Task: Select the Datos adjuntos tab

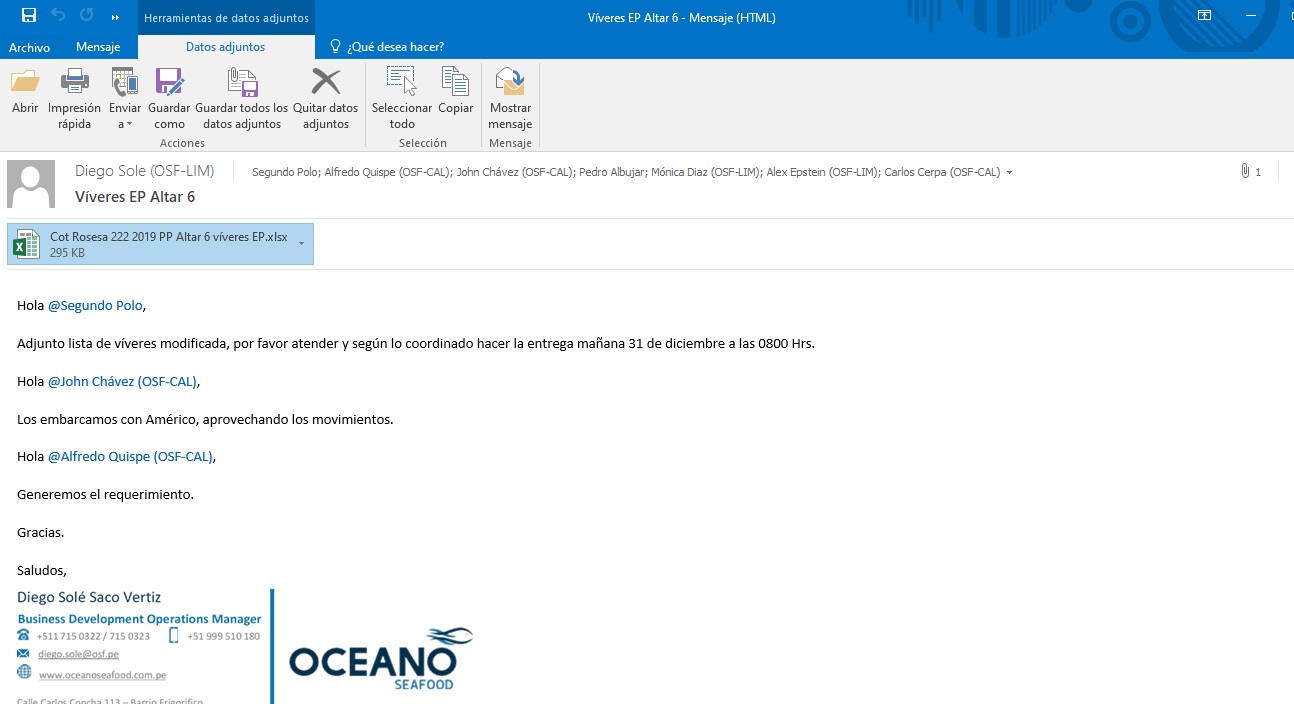Action: click(x=225, y=47)
